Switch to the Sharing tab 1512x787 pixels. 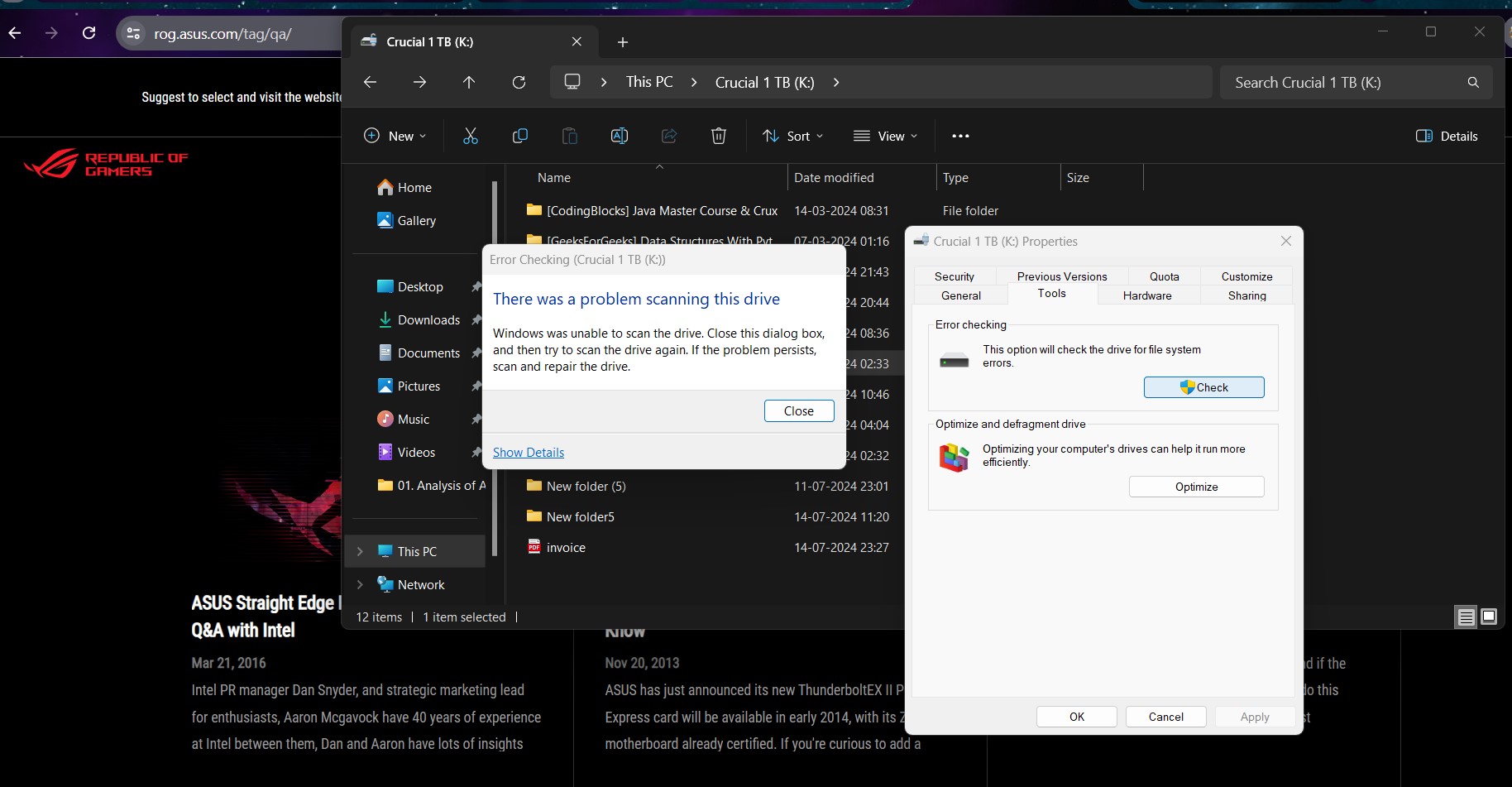1246,295
